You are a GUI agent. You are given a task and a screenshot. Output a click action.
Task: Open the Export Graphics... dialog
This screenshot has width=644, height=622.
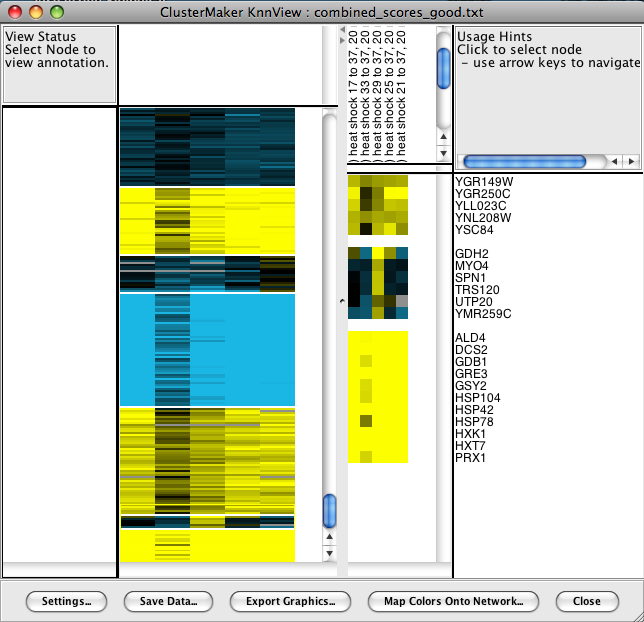(x=290, y=601)
